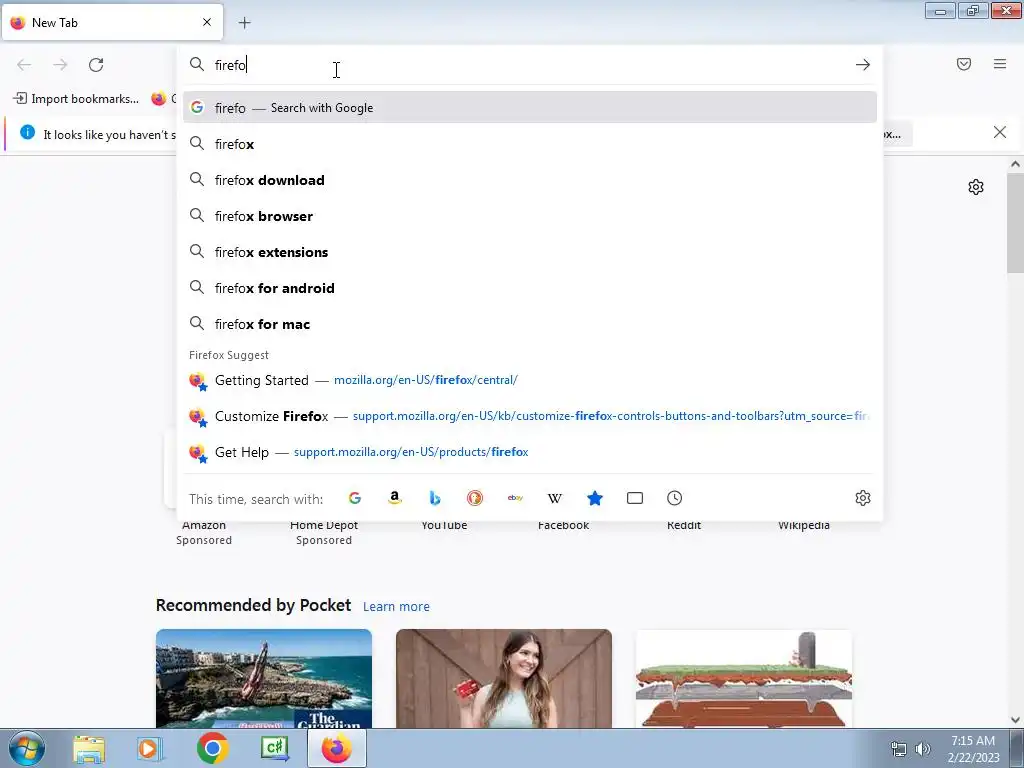Open a new tab with plus button
This screenshot has width=1024, height=768.
click(x=244, y=23)
